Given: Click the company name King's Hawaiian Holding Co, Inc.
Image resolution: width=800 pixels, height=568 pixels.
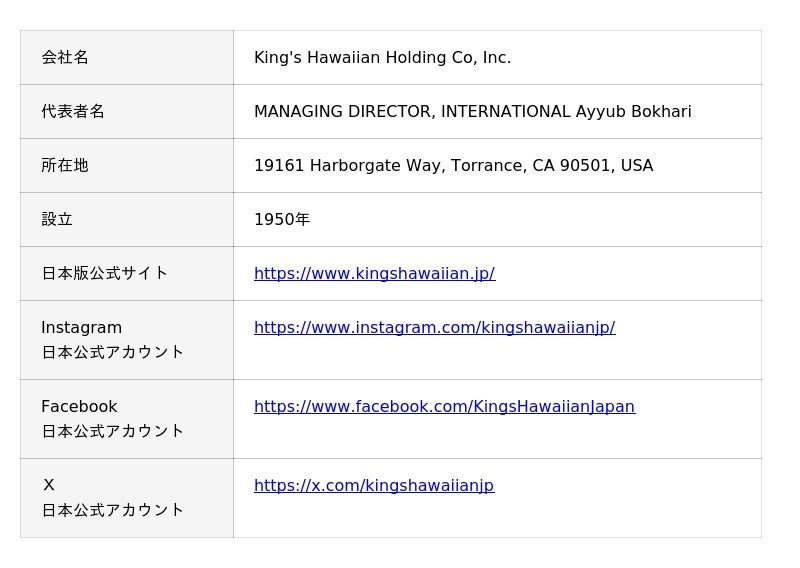Looking at the screenshot, I should [382, 58].
